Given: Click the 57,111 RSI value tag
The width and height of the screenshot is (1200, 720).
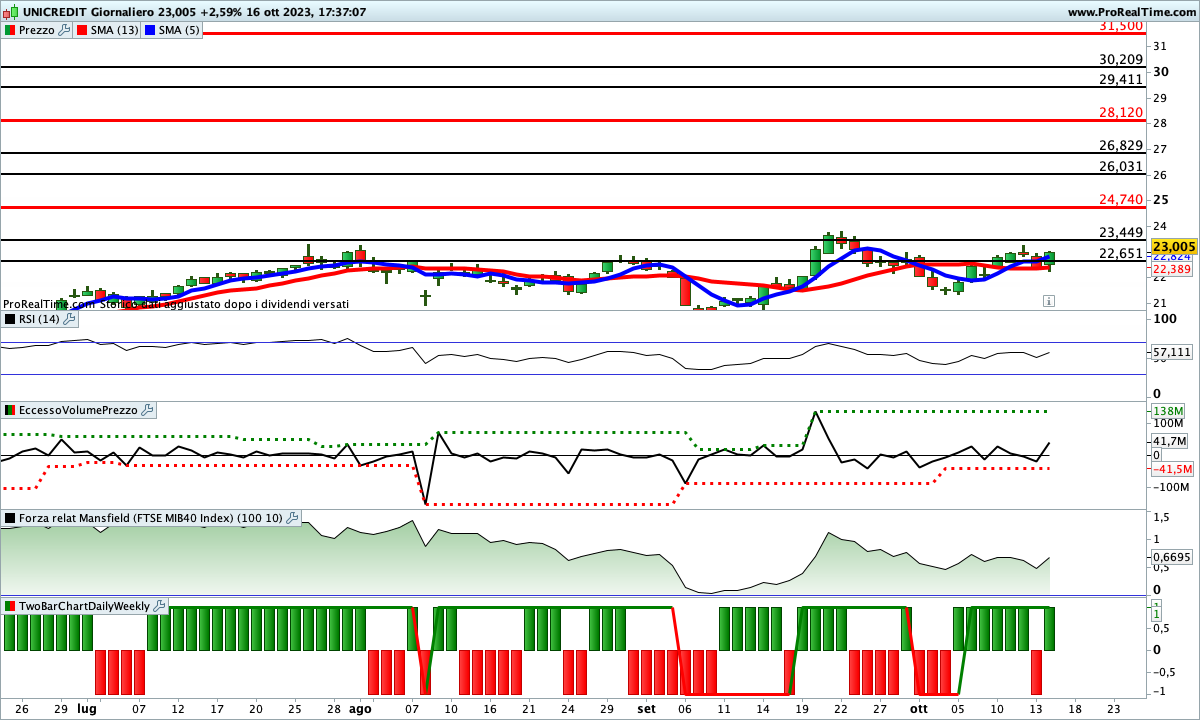Looking at the screenshot, I should pos(1171,352).
